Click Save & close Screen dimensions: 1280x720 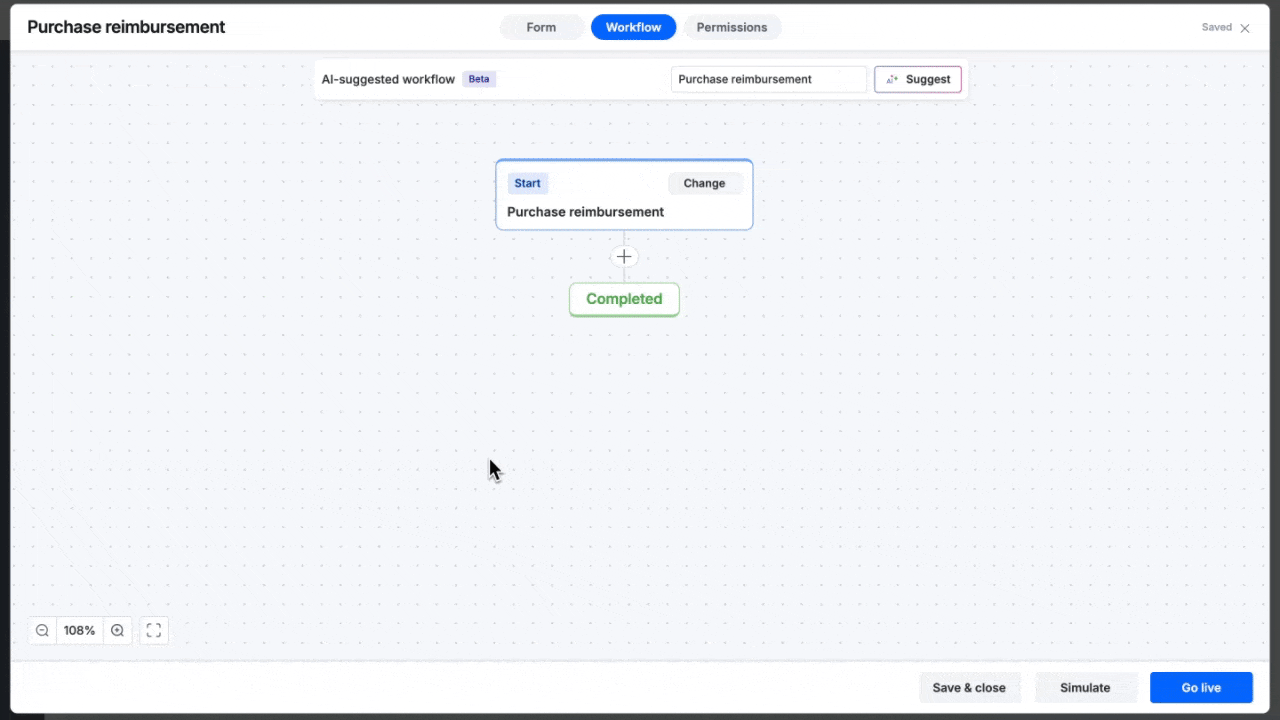coord(969,687)
